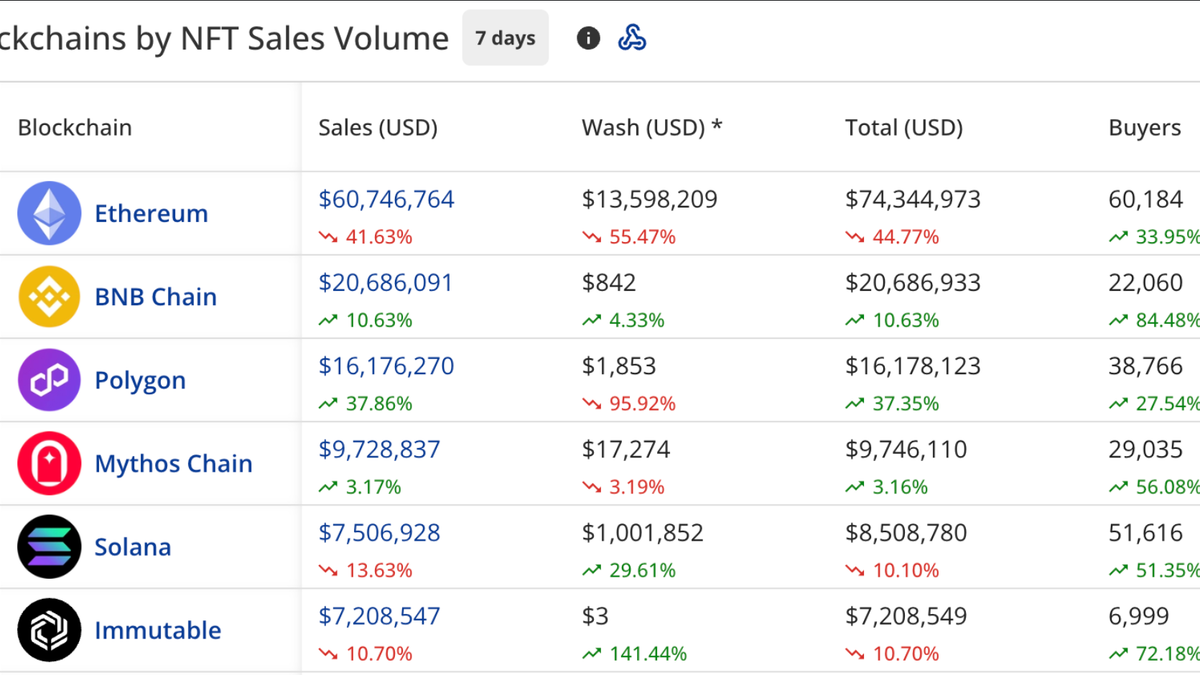Click the Solana logo icon
Image resolution: width=1200 pixels, height=675 pixels.
49,547
